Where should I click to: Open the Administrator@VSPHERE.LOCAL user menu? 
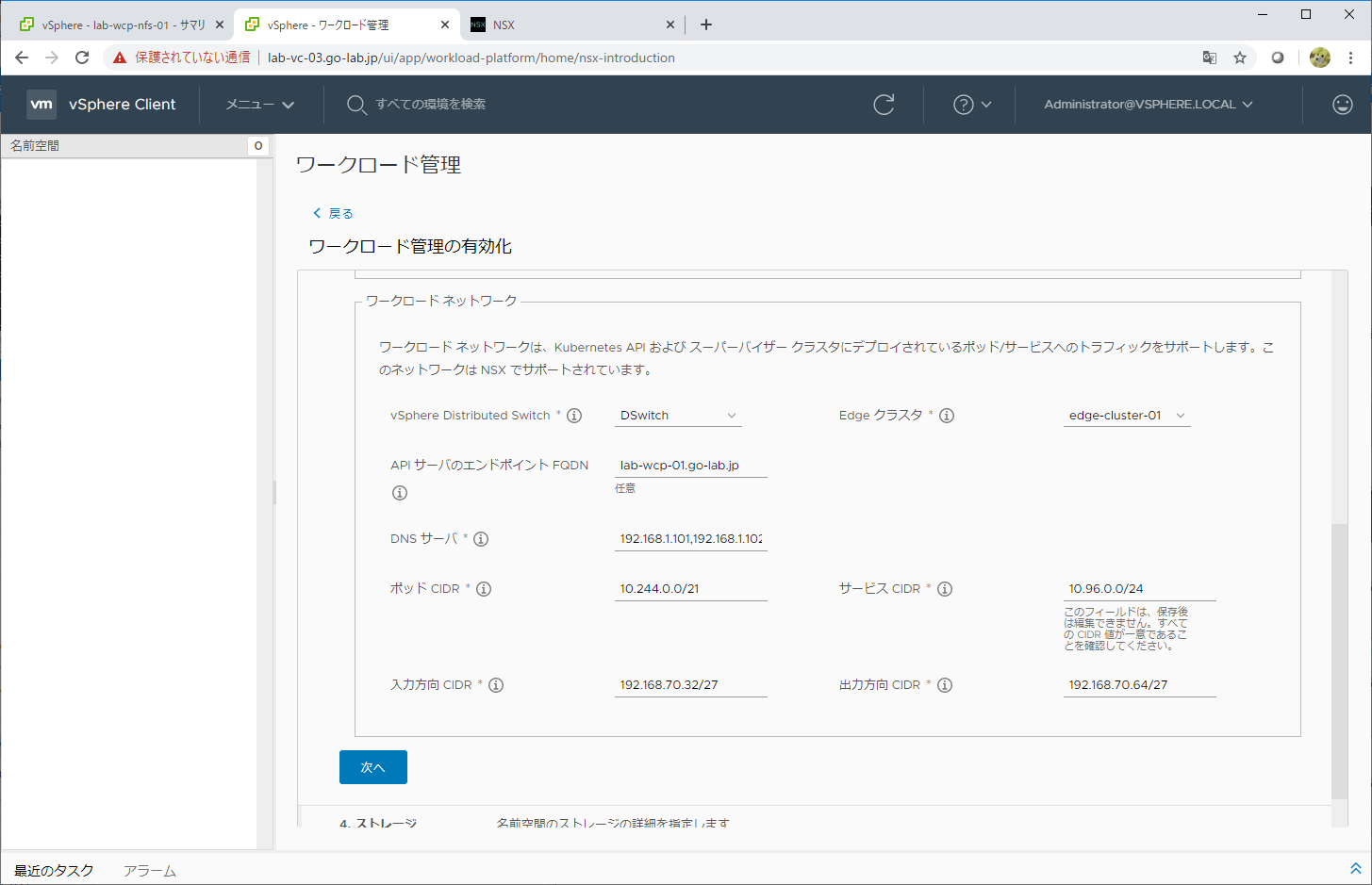pyautogui.click(x=1149, y=105)
